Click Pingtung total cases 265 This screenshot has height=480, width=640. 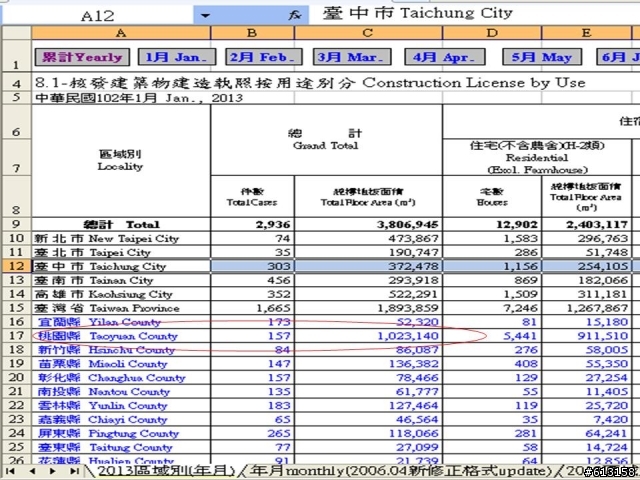tap(252, 433)
